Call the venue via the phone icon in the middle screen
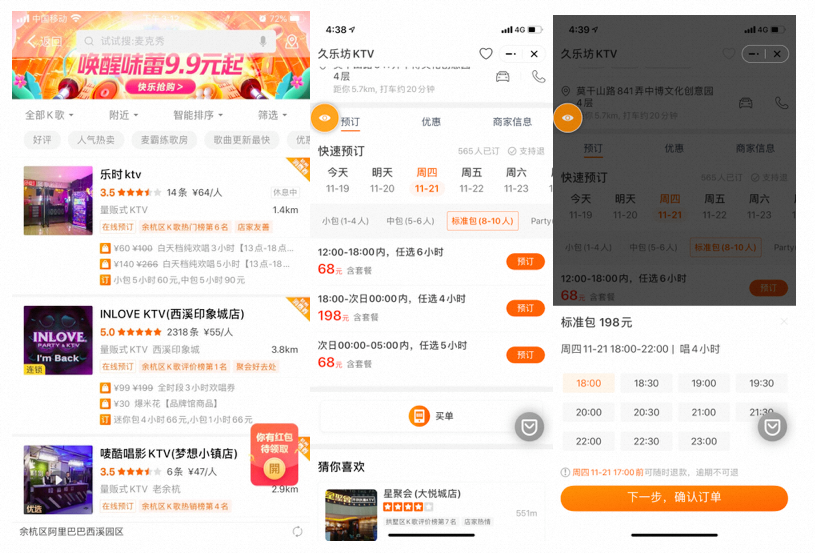Image resolution: width=815 pixels, height=553 pixels. pos(538,77)
